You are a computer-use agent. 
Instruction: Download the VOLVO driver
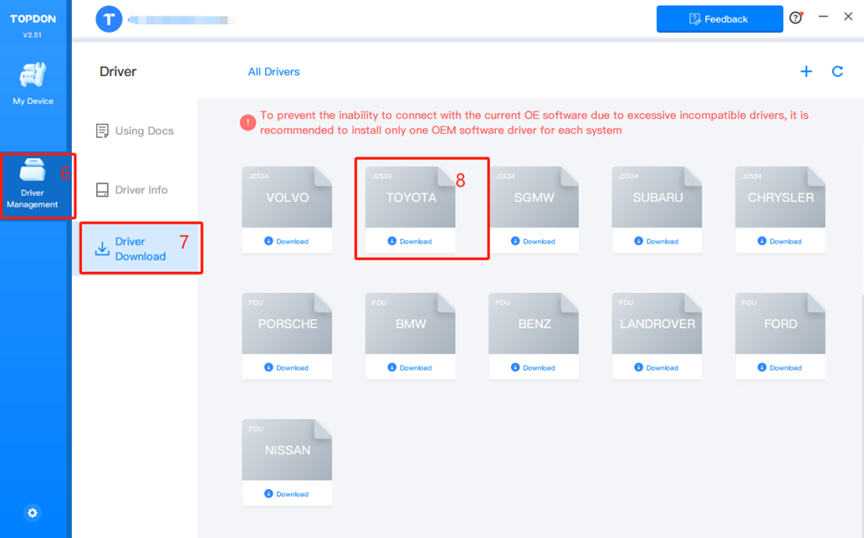pos(287,241)
